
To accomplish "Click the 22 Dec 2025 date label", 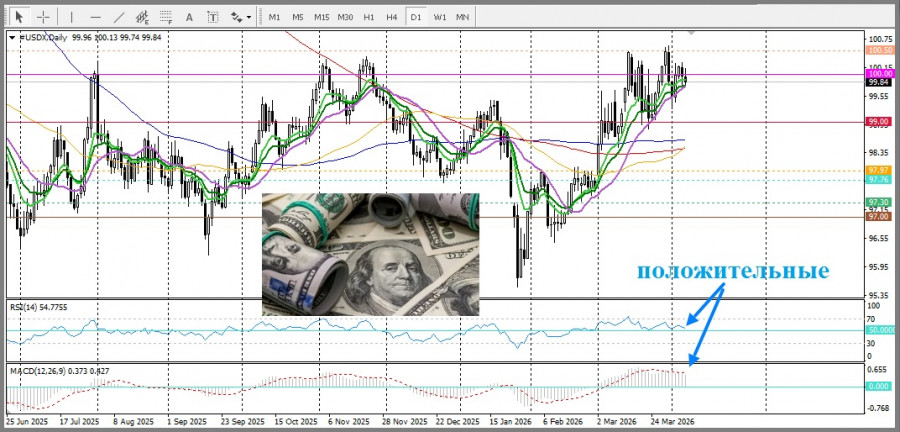I will coord(458,421).
